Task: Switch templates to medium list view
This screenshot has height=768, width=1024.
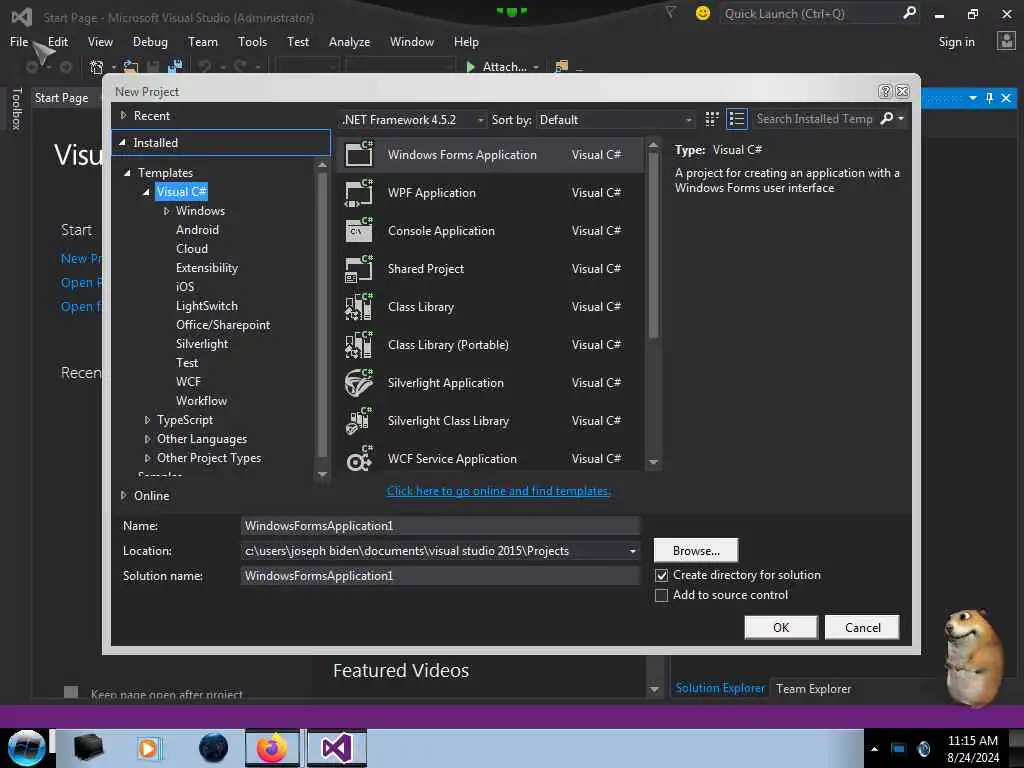Action: coord(737,119)
